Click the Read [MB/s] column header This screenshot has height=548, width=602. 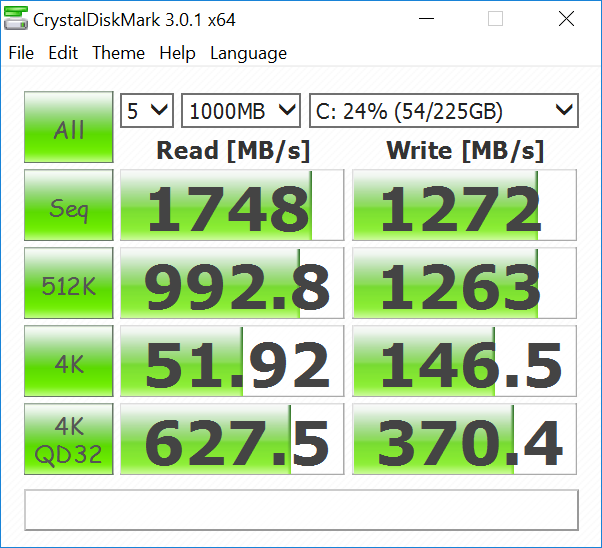(233, 151)
